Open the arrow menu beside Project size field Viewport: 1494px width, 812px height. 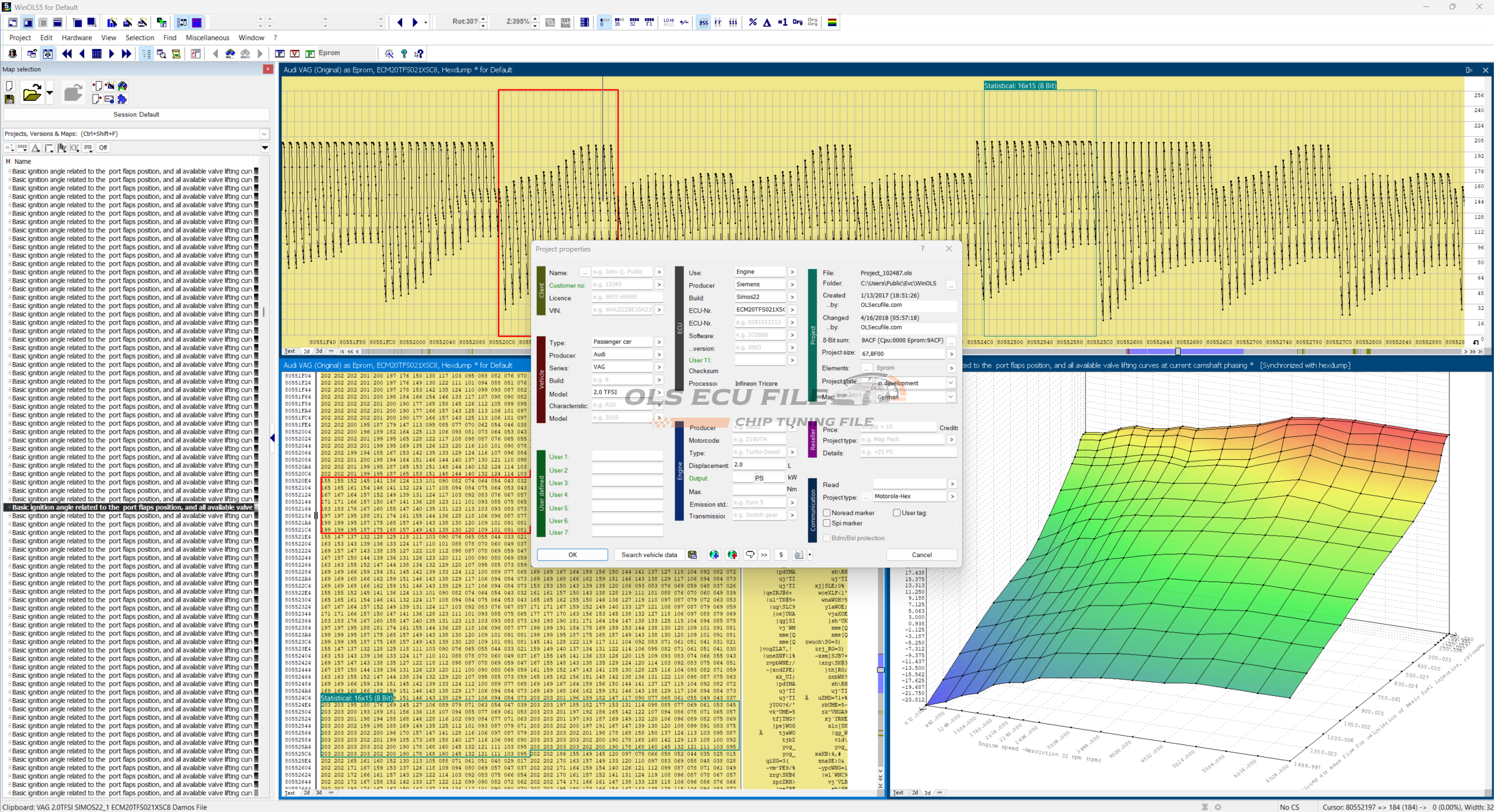[951, 353]
